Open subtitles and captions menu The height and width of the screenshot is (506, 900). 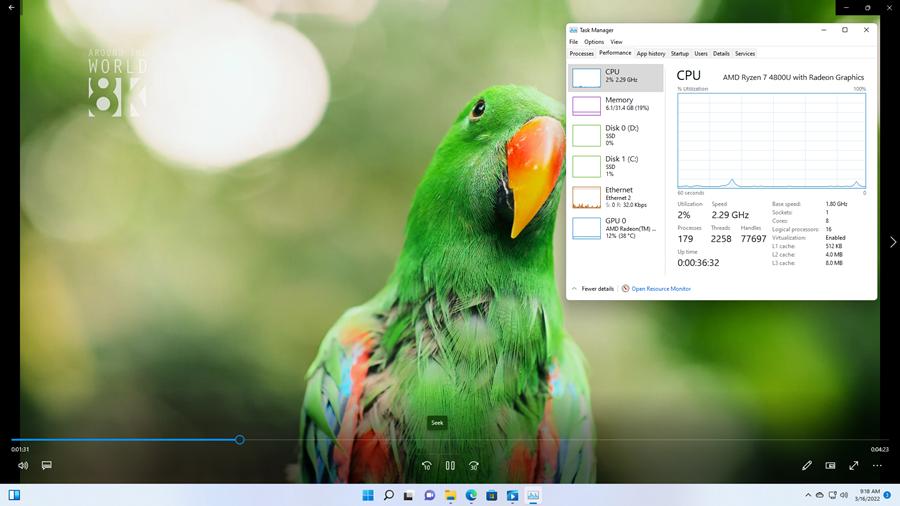tap(46, 465)
